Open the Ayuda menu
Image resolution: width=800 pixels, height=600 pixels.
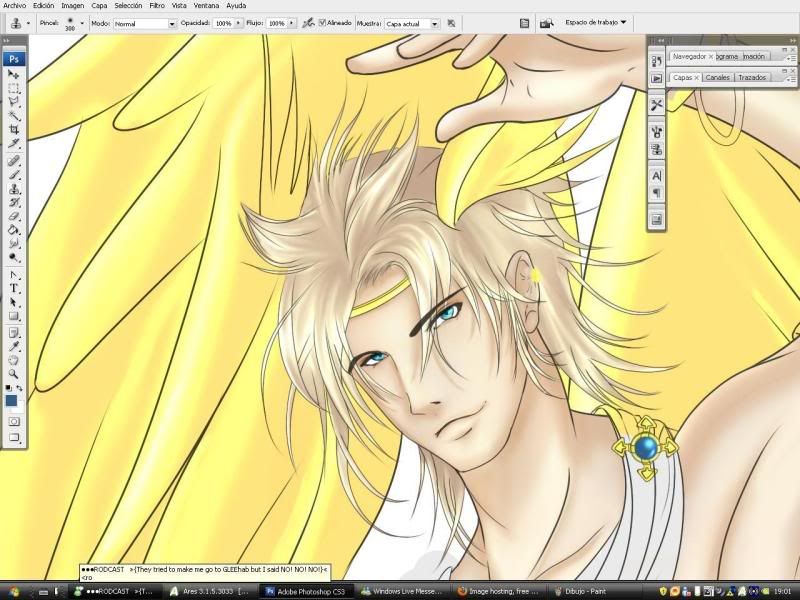click(x=236, y=6)
